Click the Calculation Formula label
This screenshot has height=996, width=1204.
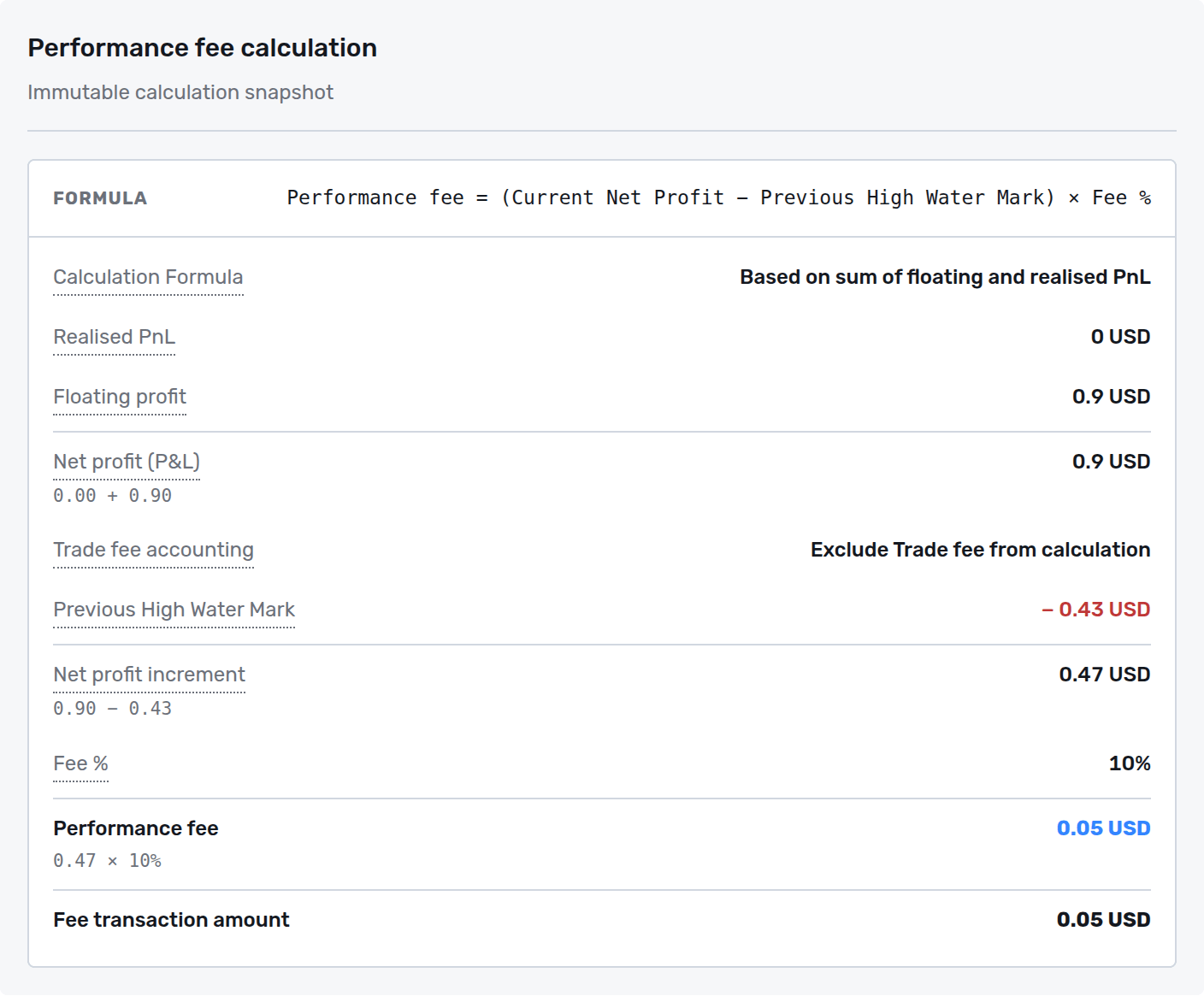coord(148,277)
